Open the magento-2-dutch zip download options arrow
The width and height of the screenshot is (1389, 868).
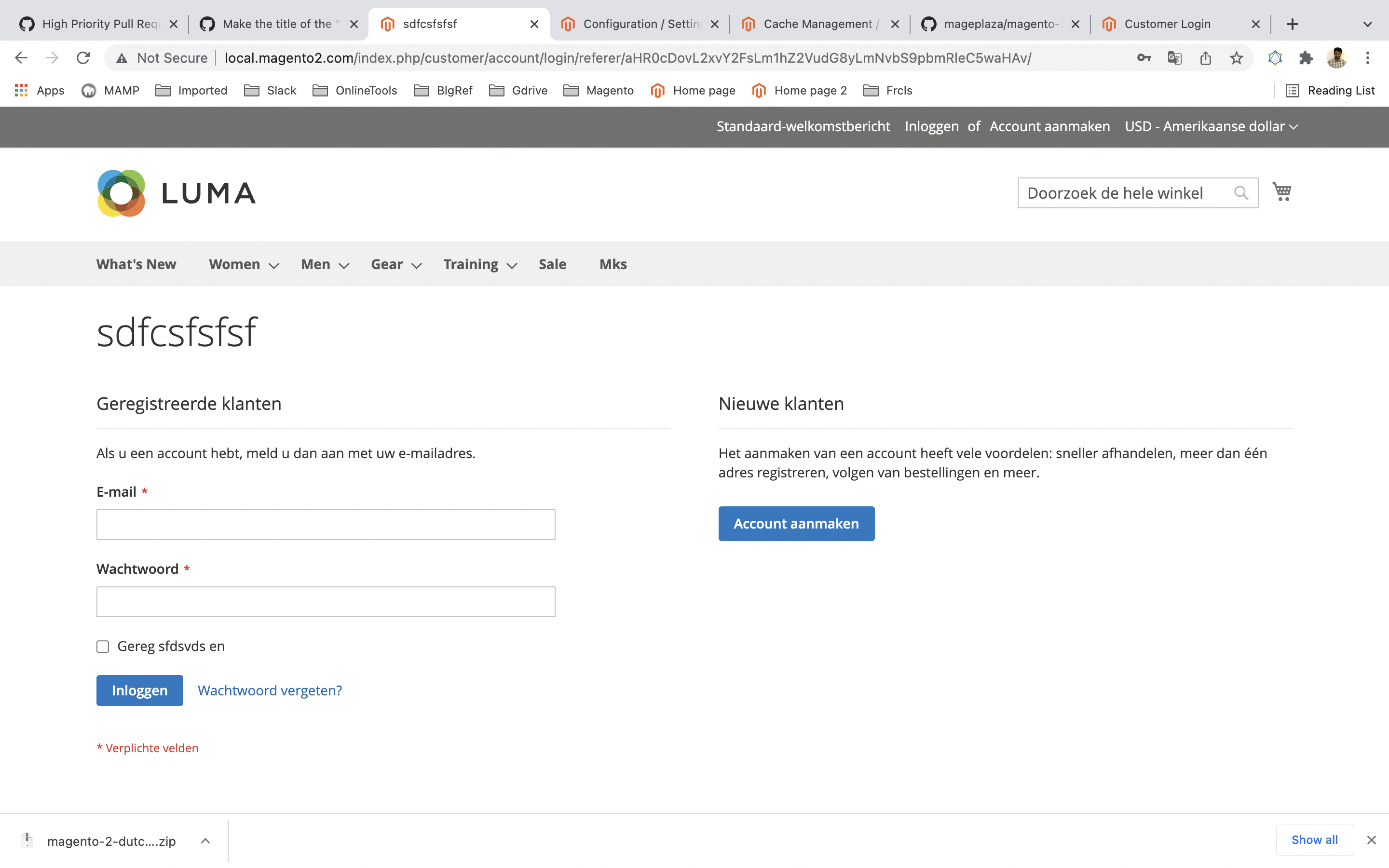coord(205,841)
